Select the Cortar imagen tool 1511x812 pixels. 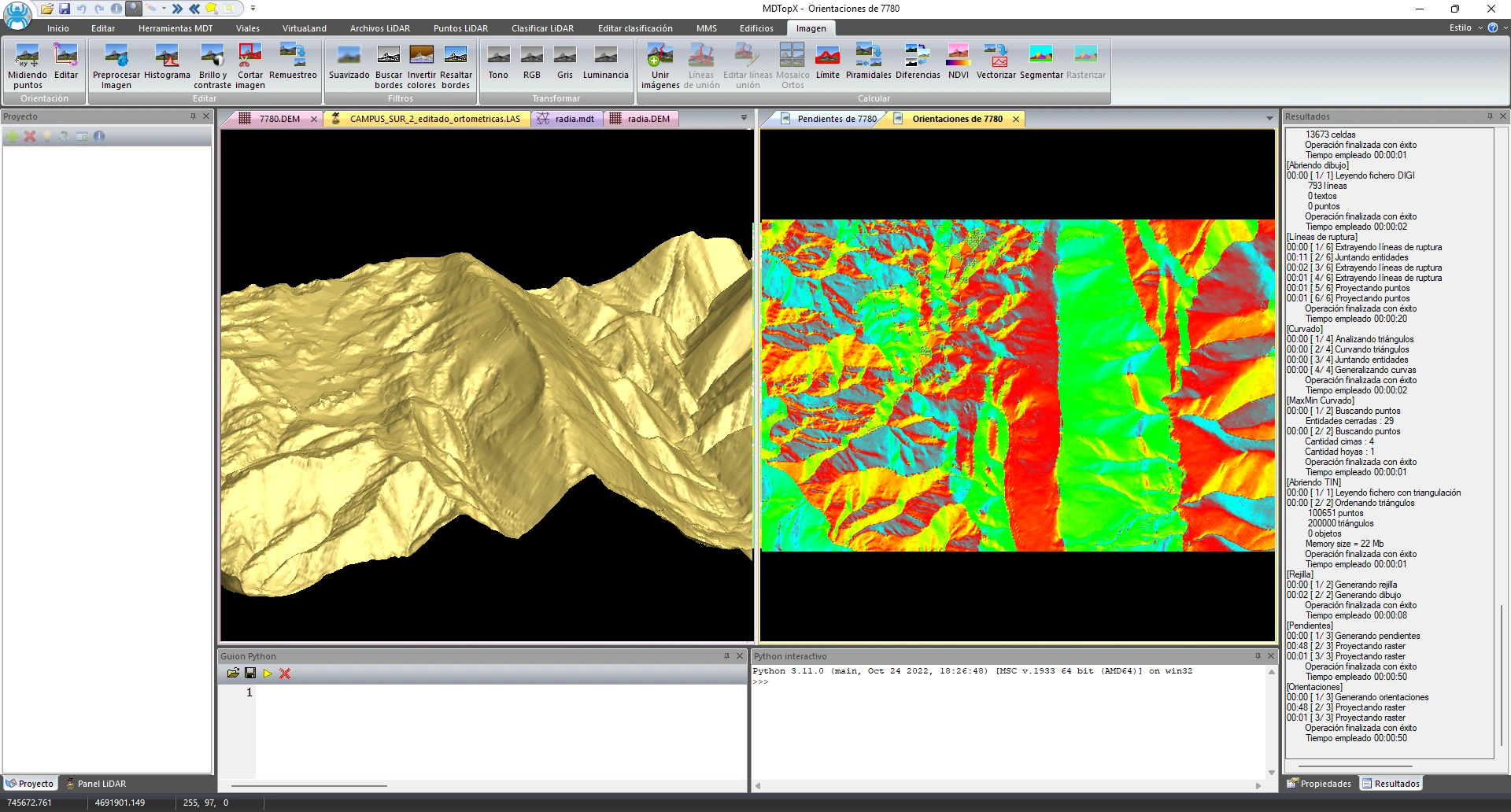point(250,66)
